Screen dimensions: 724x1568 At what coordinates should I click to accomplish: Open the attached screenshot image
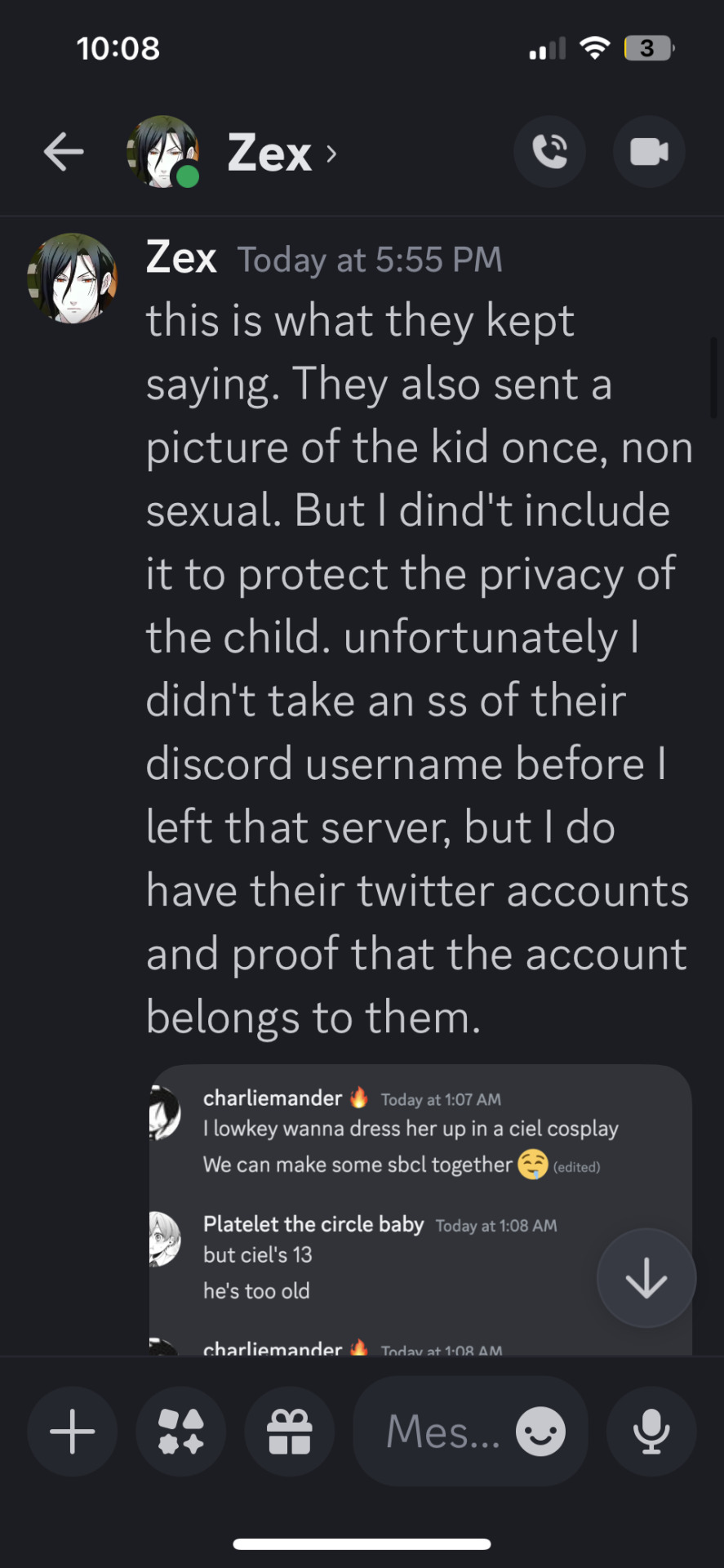point(420,1209)
